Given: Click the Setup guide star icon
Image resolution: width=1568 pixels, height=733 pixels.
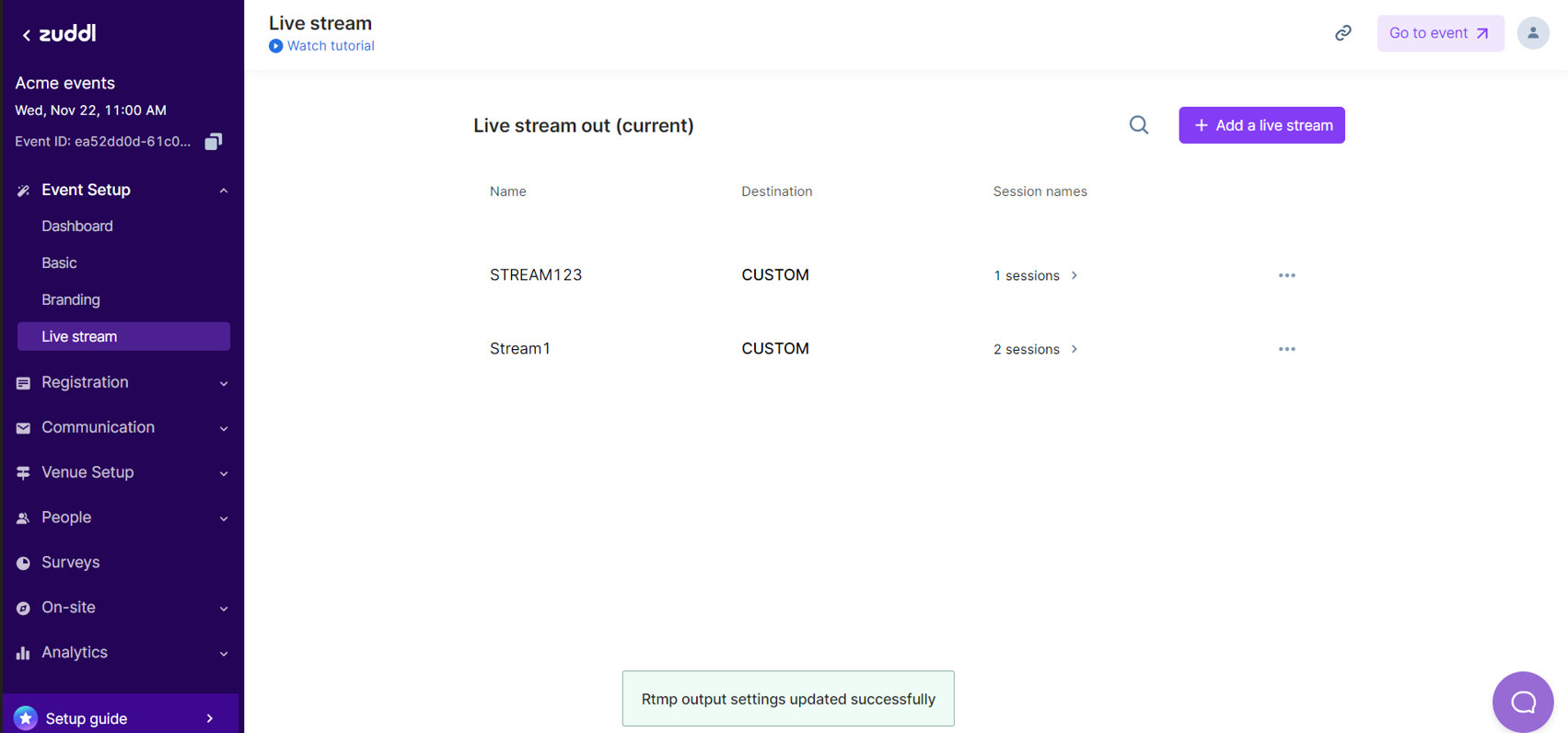Looking at the screenshot, I should point(26,718).
